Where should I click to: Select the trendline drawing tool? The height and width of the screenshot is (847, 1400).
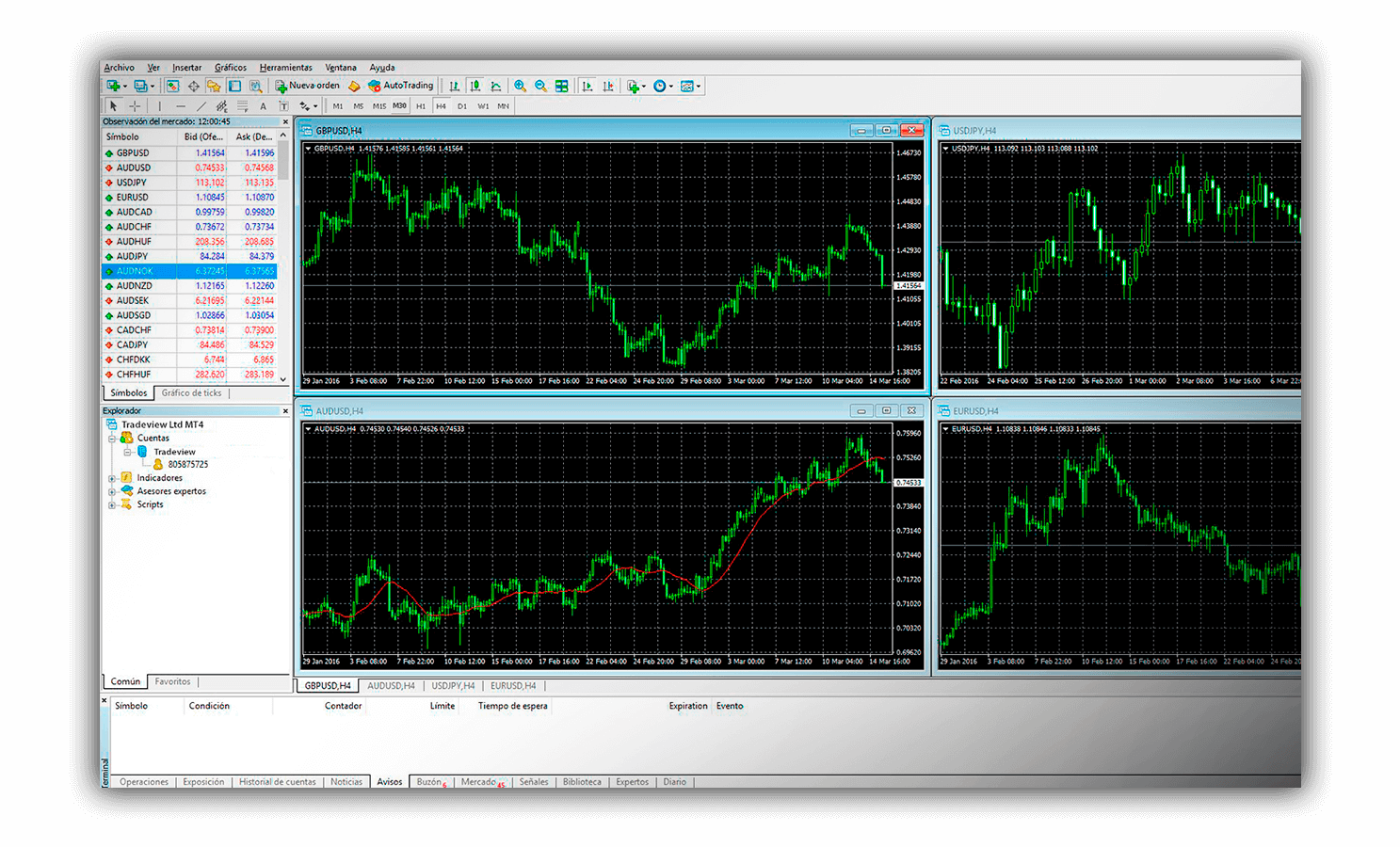[201, 106]
